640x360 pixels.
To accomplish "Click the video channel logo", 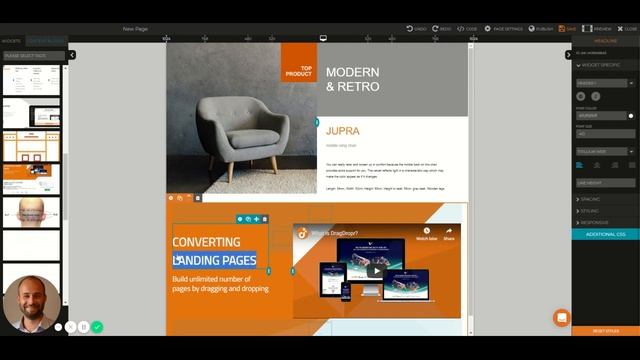I will click(x=302, y=233).
